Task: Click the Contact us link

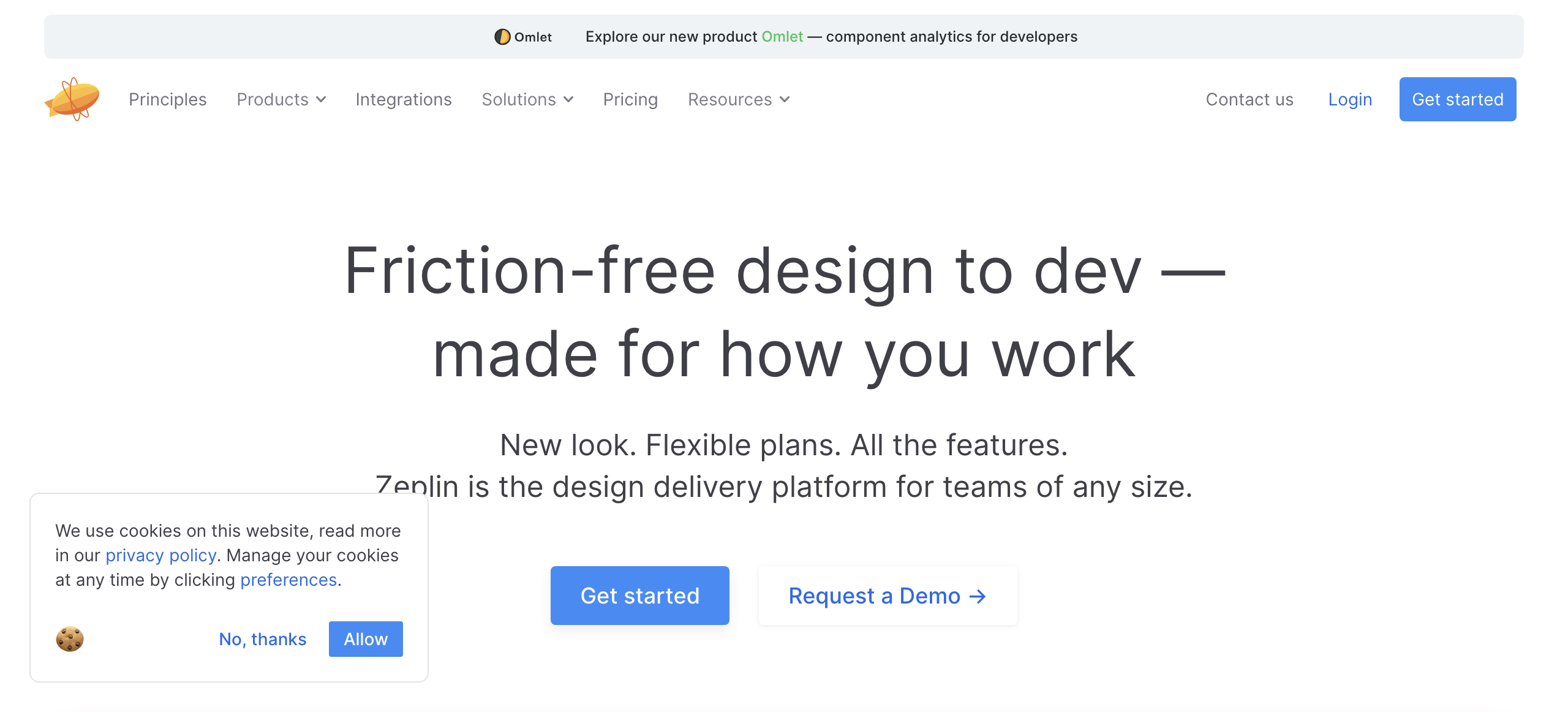Action: pos(1249,99)
